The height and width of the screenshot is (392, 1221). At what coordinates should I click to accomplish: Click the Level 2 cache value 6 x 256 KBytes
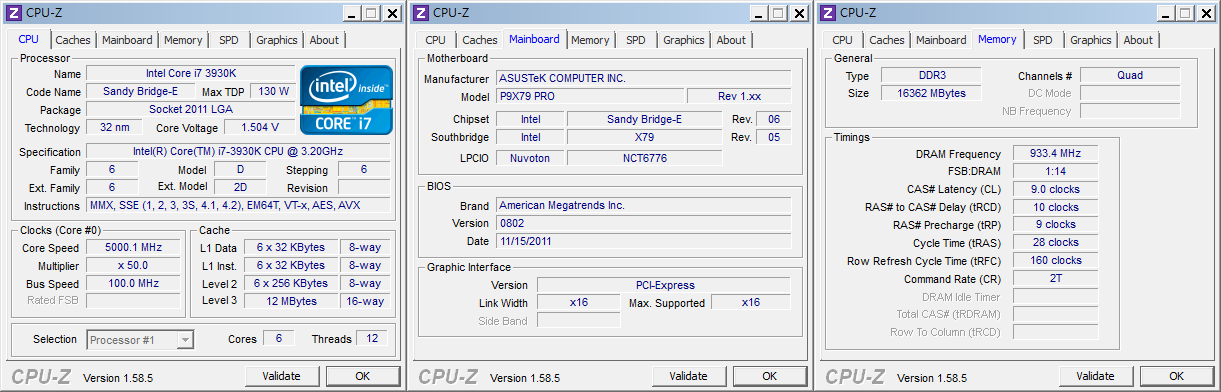tap(290, 283)
